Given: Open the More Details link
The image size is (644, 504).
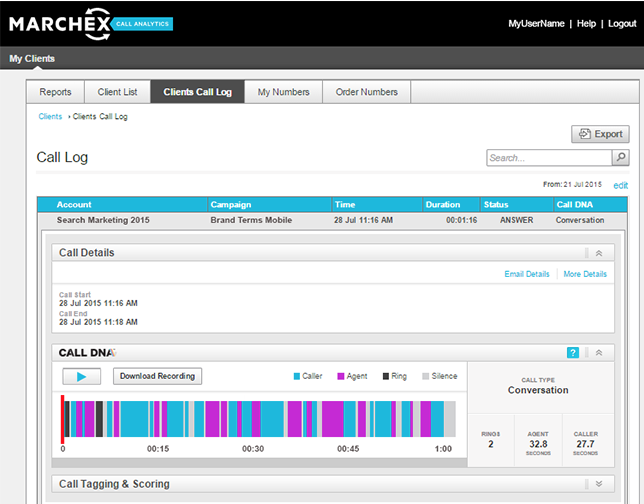Looking at the screenshot, I should pos(585,274).
